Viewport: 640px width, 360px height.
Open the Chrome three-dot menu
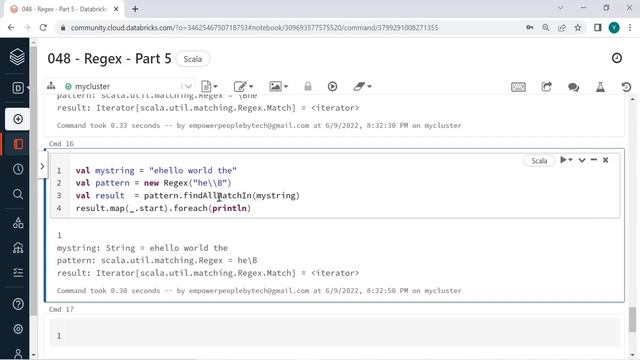point(630,28)
